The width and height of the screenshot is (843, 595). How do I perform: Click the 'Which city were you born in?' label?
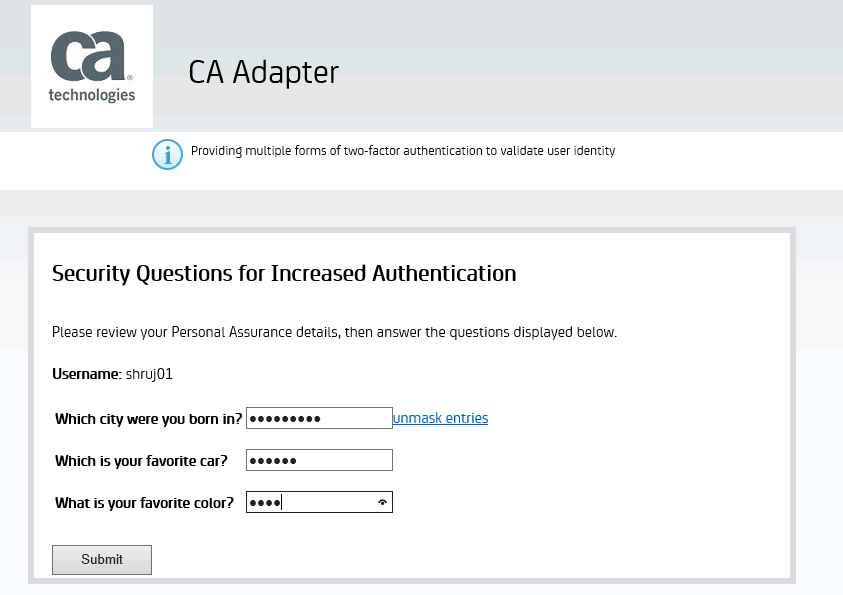click(x=149, y=419)
